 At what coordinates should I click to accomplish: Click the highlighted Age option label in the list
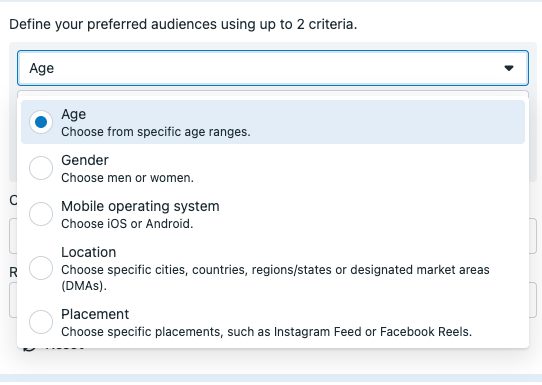tap(74, 114)
